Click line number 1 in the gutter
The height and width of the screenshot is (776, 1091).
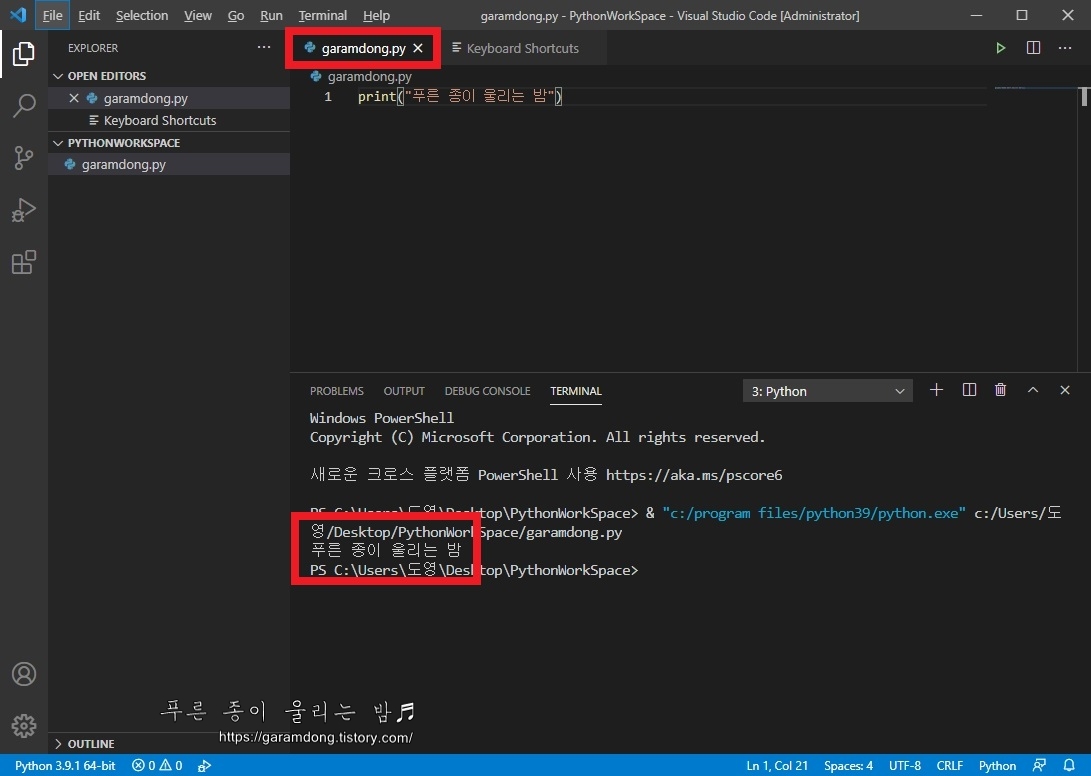pos(328,97)
